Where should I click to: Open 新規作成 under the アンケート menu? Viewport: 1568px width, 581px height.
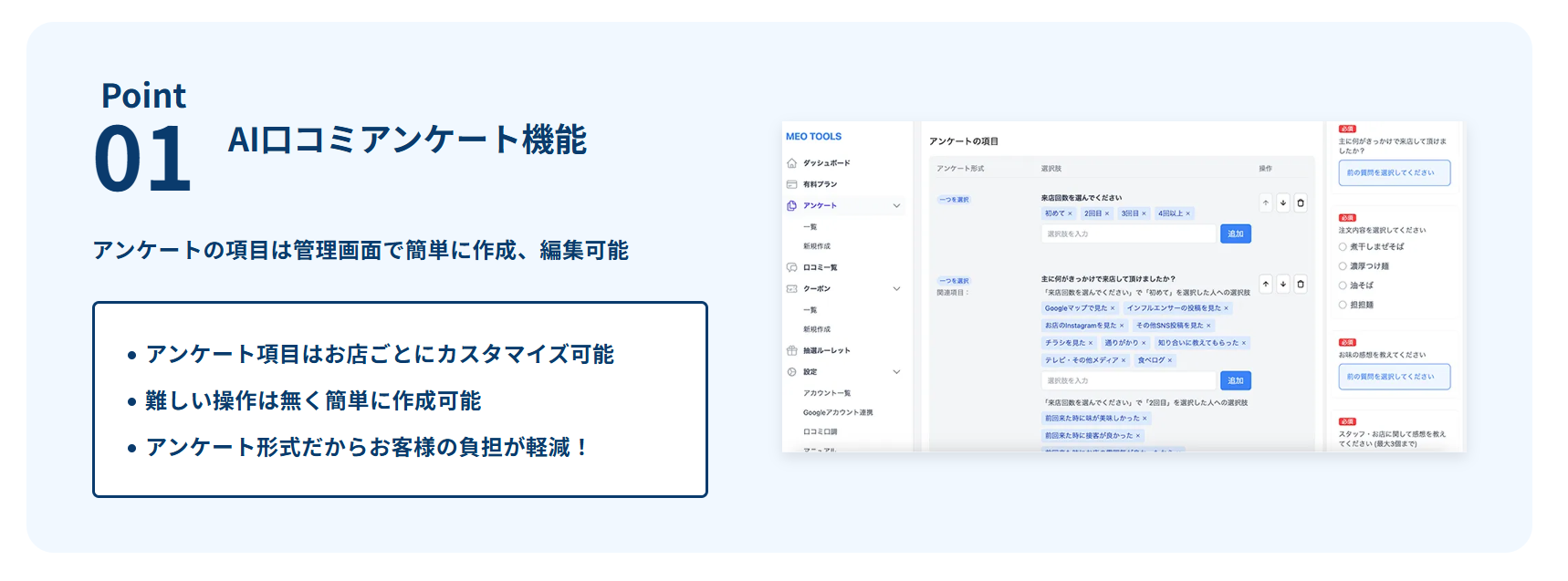[x=817, y=246]
